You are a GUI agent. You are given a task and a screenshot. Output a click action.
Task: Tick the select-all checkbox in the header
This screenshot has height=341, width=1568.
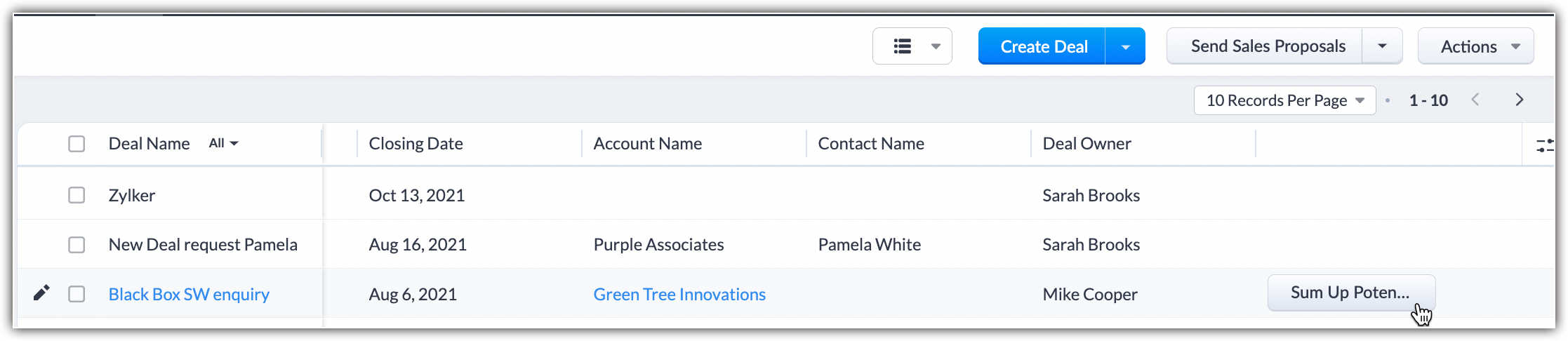pos(77,144)
